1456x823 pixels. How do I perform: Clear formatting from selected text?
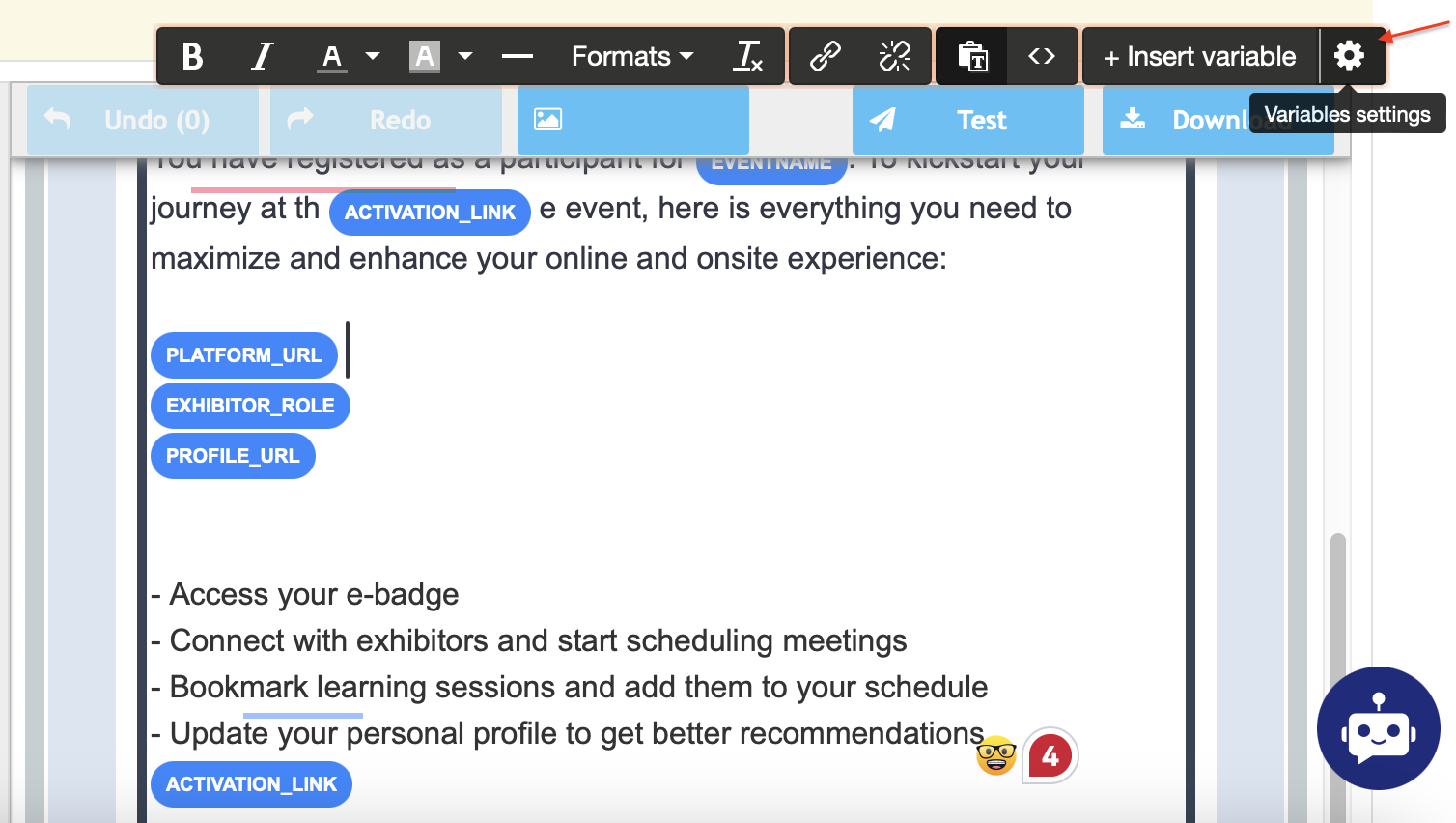[x=748, y=57]
